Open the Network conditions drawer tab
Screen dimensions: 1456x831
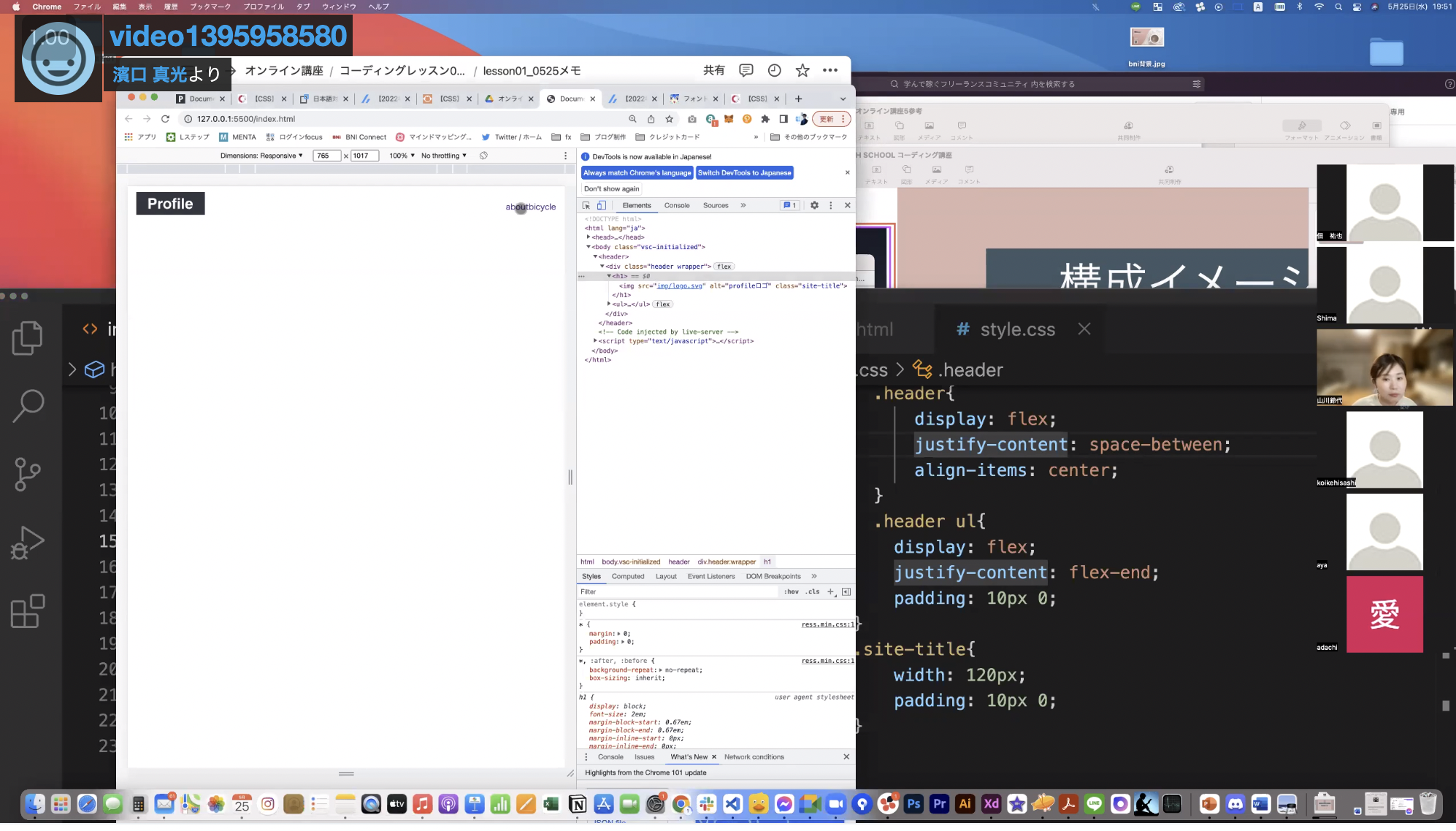tap(754, 757)
